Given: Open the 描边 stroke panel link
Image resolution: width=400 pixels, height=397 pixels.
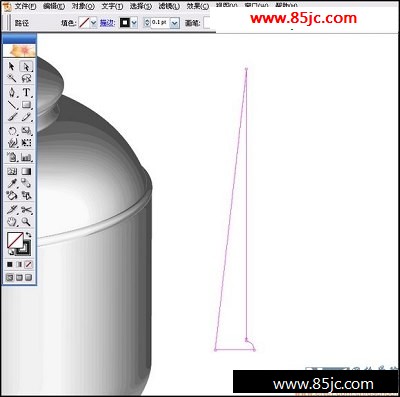Looking at the screenshot, I should click(108, 23).
